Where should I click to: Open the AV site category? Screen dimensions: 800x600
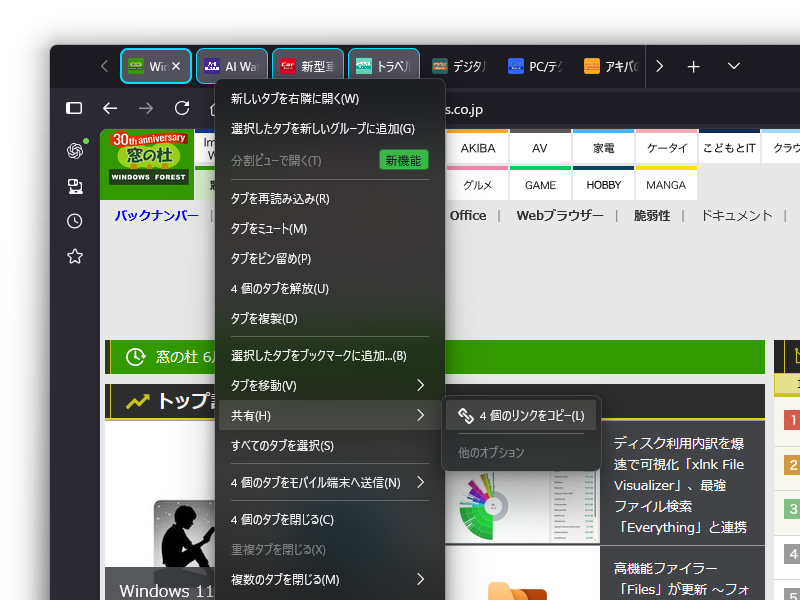click(540, 147)
